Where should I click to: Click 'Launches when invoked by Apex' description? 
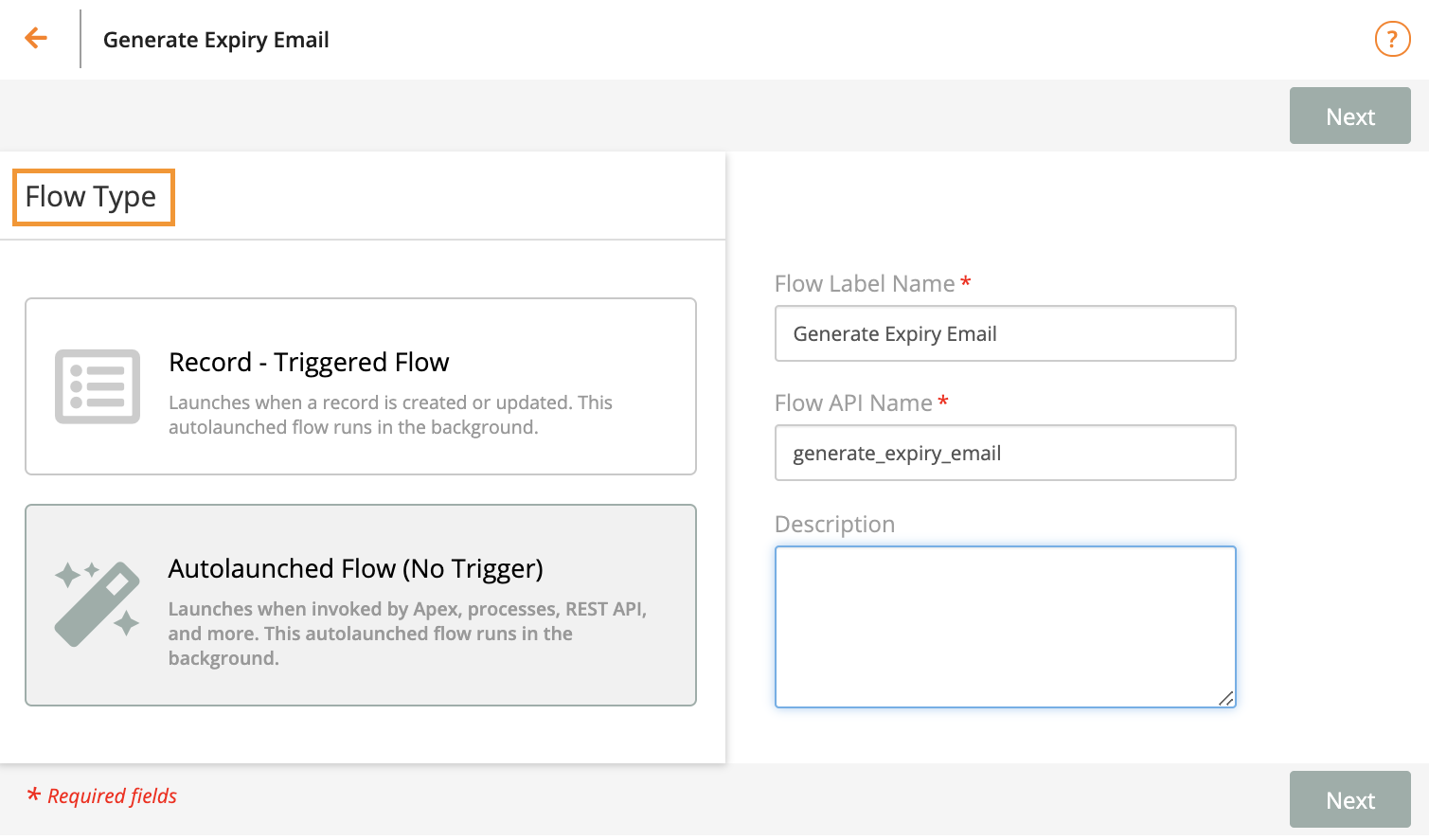coord(407,634)
